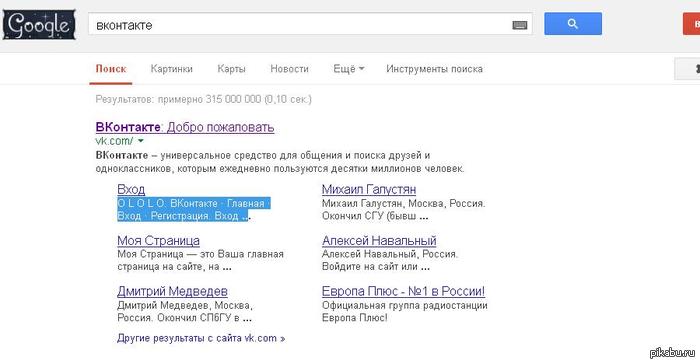Click the ВКонтакте – универсальное средство snippet text
The height and width of the screenshot is (364, 700).
(280, 162)
